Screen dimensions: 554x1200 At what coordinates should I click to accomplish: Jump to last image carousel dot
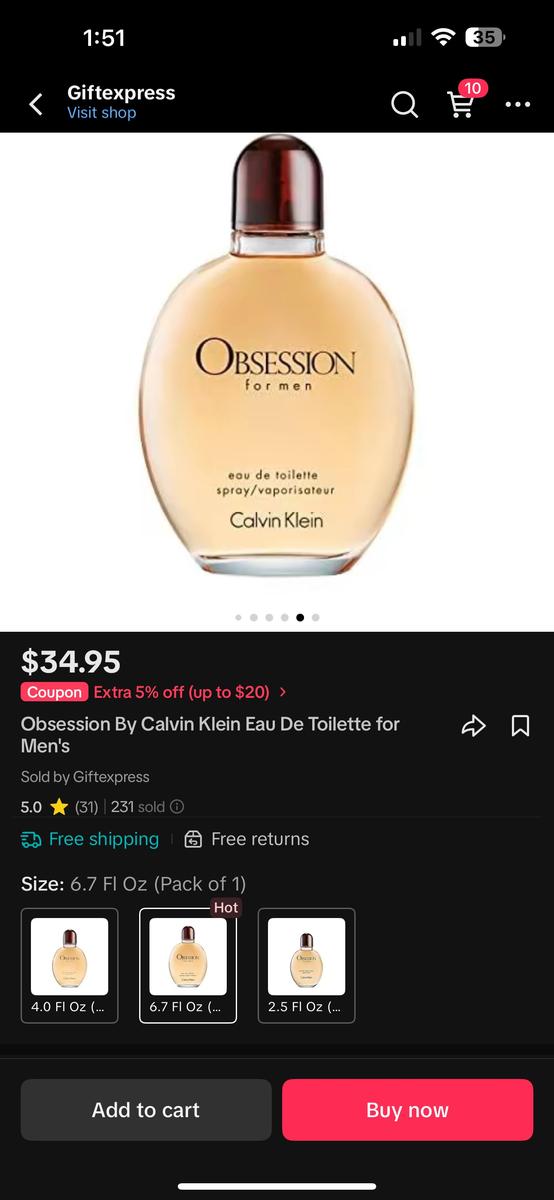tap(316, 618)
